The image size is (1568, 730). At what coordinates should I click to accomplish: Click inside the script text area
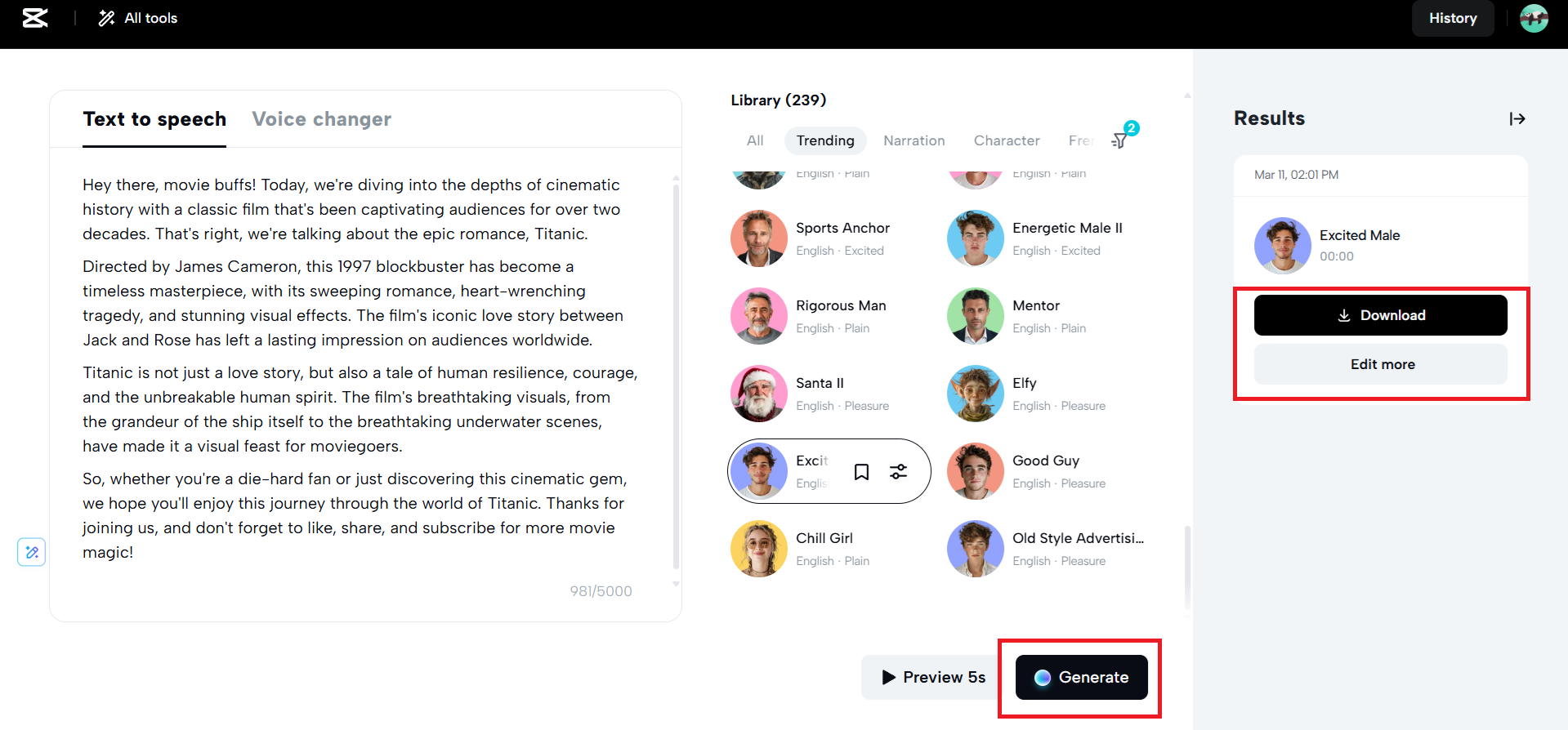point(360,367)
